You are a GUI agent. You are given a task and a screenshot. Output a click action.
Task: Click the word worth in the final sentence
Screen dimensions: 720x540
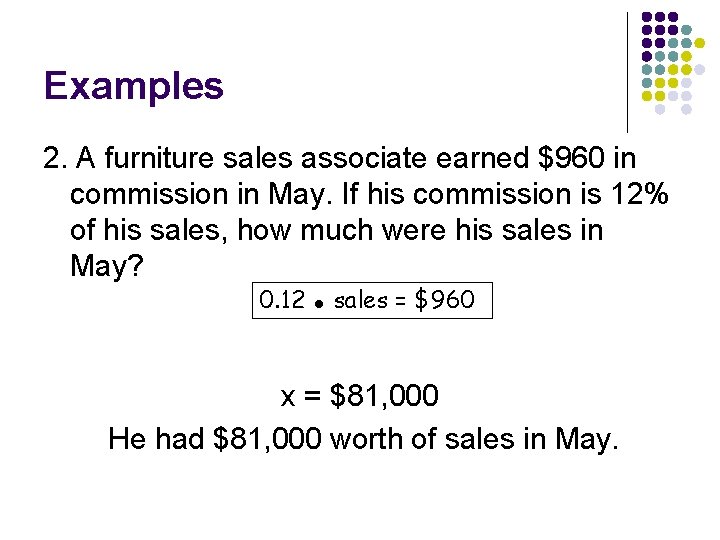click(x=366, y=439)
